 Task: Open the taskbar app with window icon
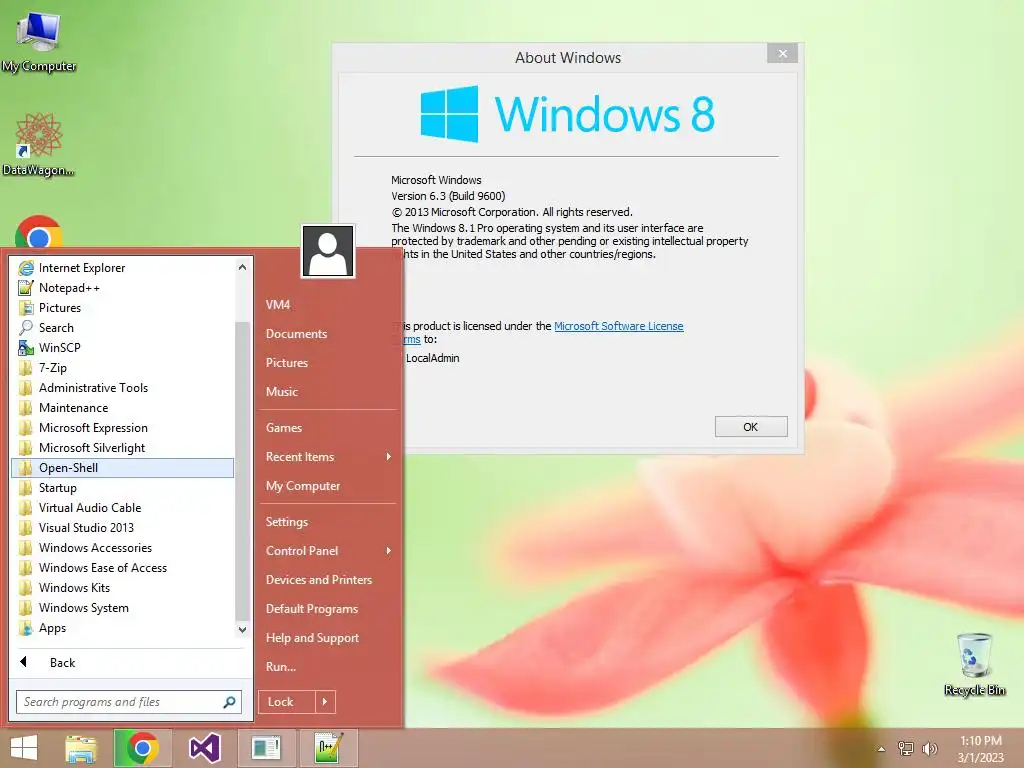click(266, 748)
